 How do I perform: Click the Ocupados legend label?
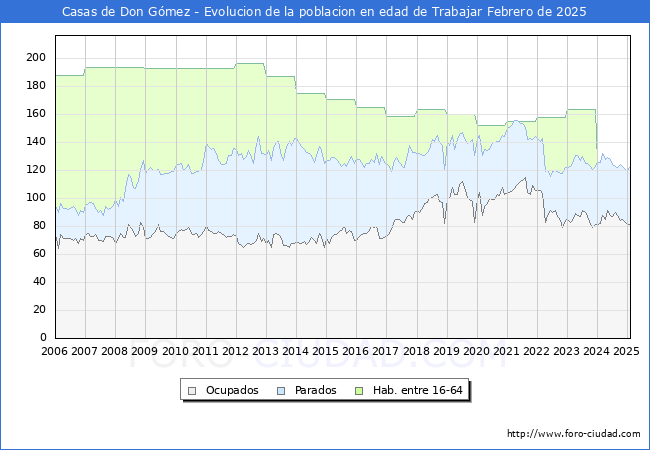click(x=232, y=390)
